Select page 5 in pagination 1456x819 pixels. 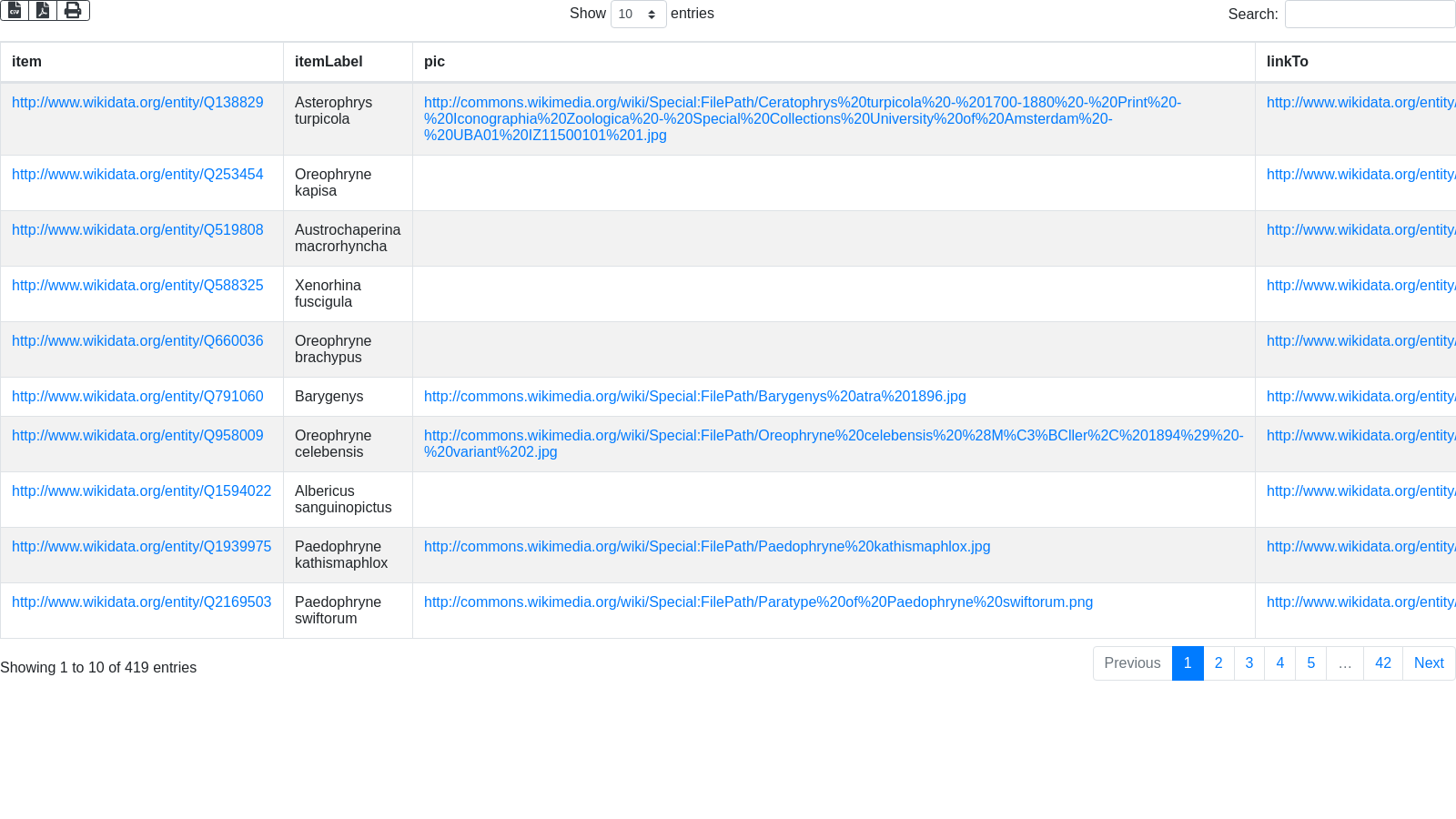click(1311, 663)
